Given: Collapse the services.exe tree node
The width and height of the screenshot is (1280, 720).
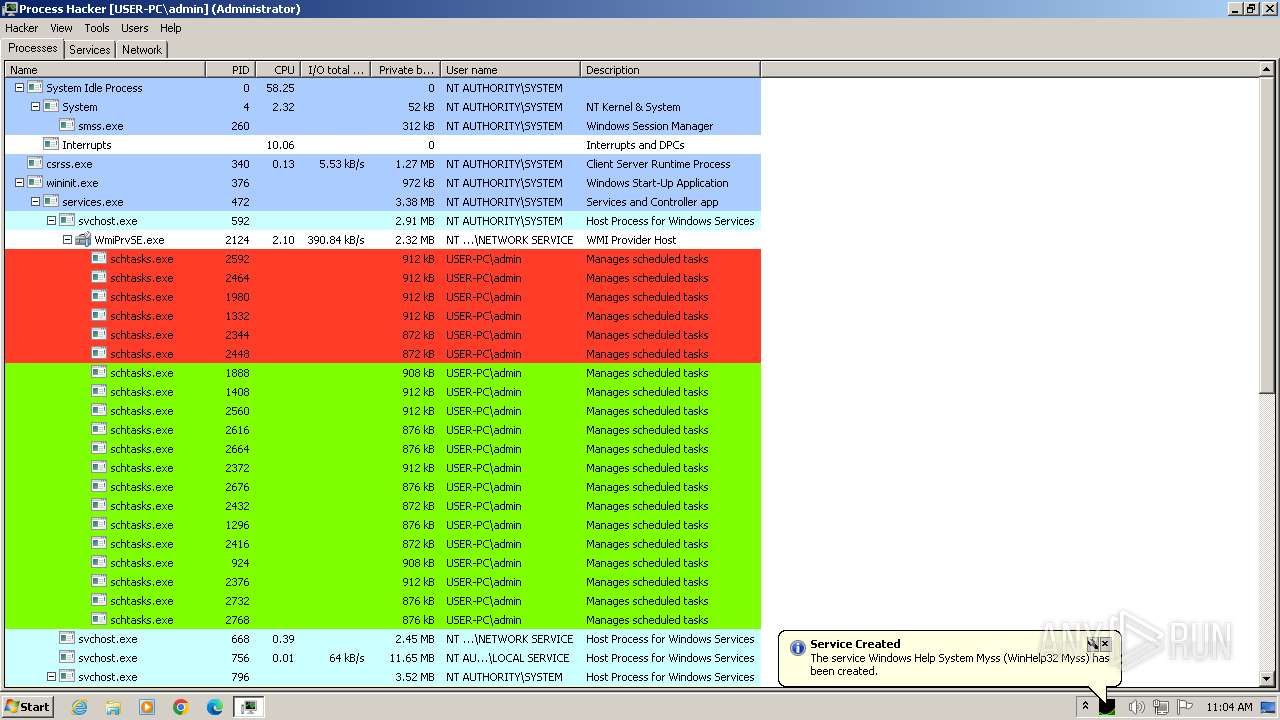Looking at the screenshot, I should tap(35, 202).
